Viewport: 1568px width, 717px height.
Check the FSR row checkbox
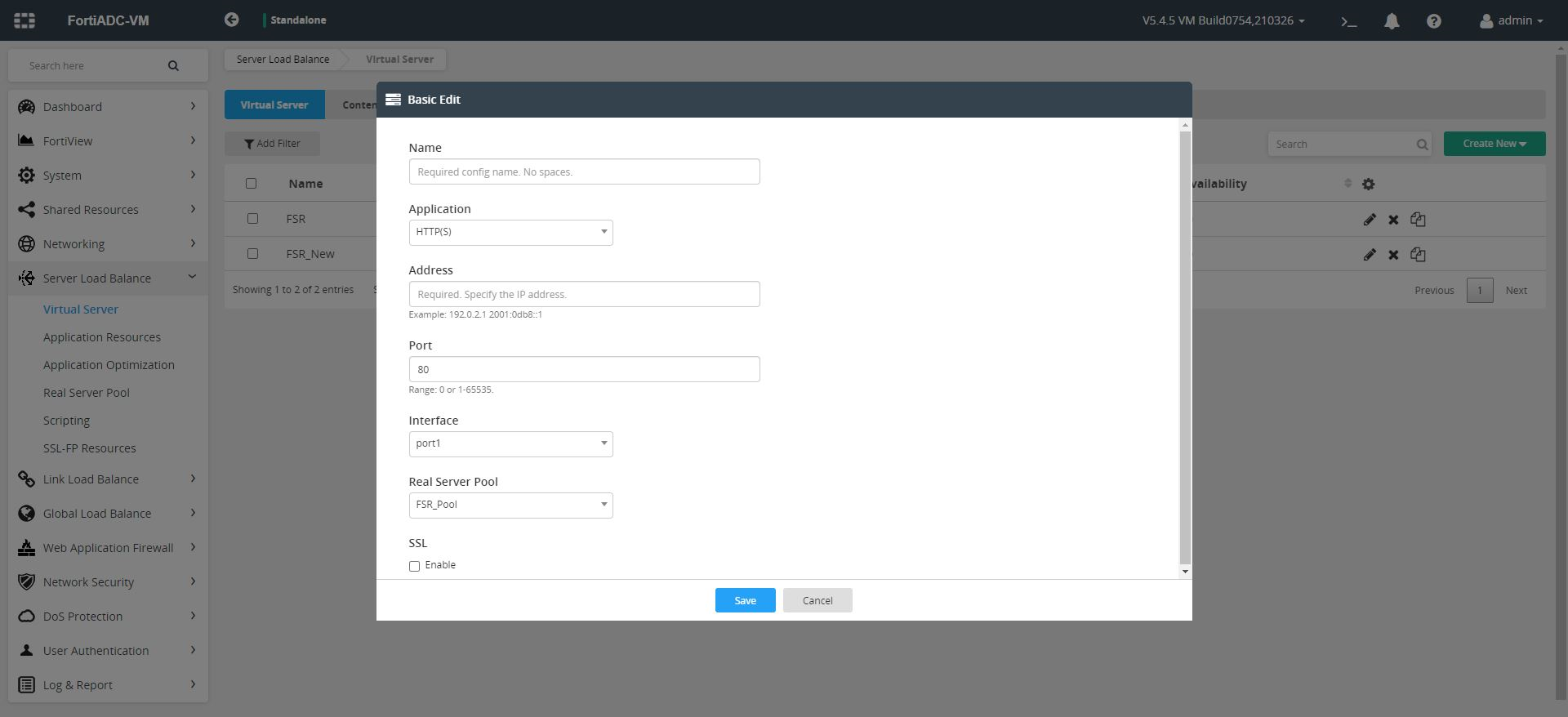click(252, 219)
